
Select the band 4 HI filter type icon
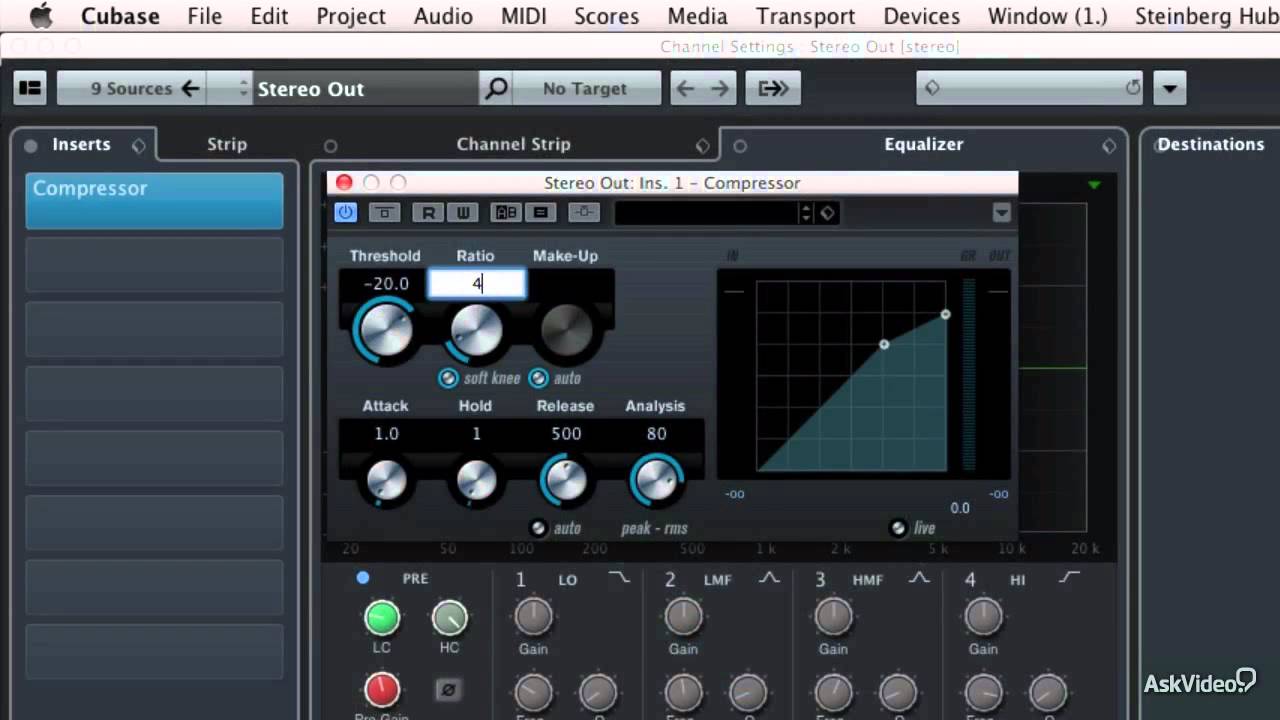coord(1069,578)
